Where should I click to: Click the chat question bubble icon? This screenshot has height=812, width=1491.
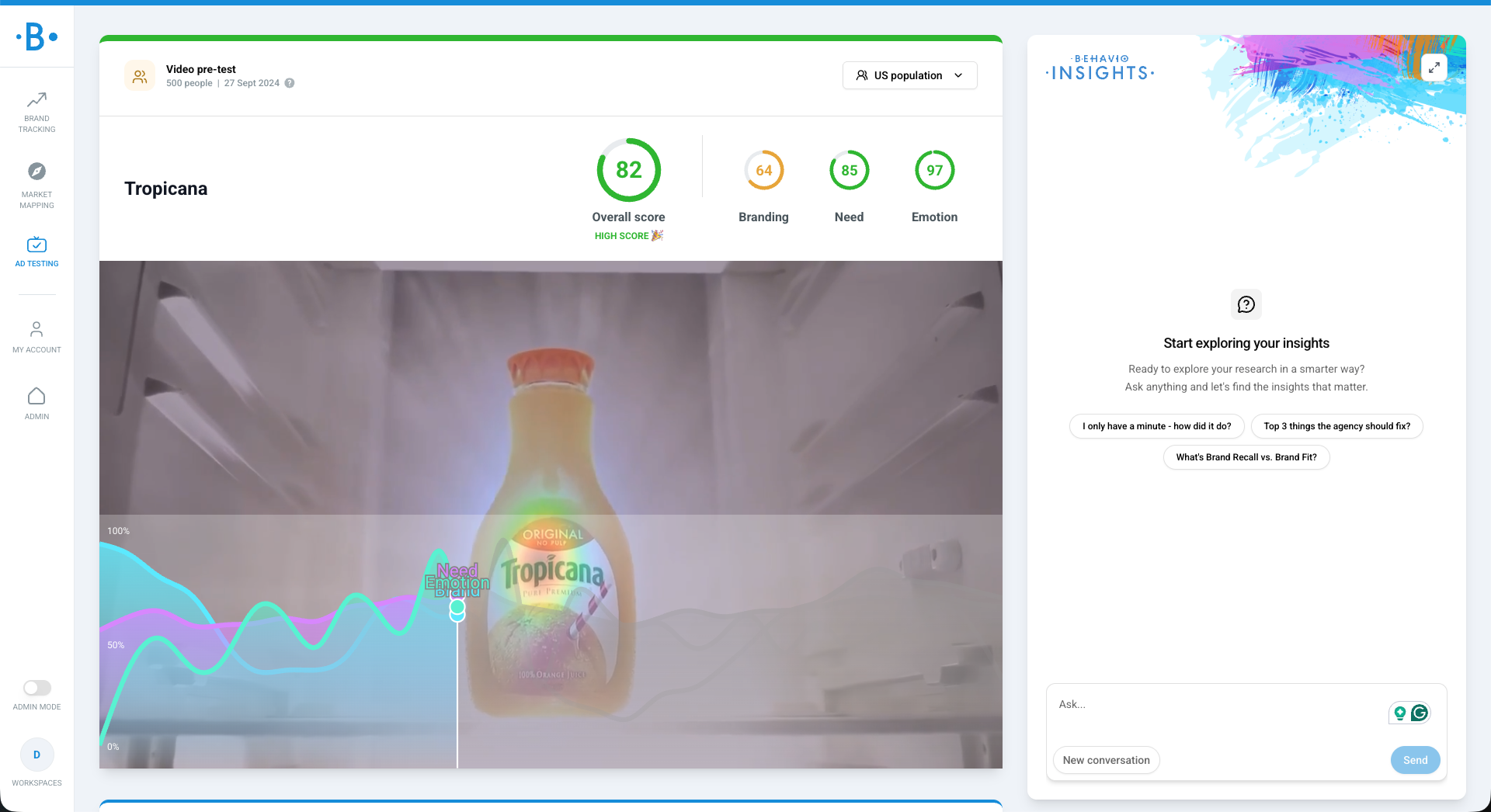point(1246,304)
